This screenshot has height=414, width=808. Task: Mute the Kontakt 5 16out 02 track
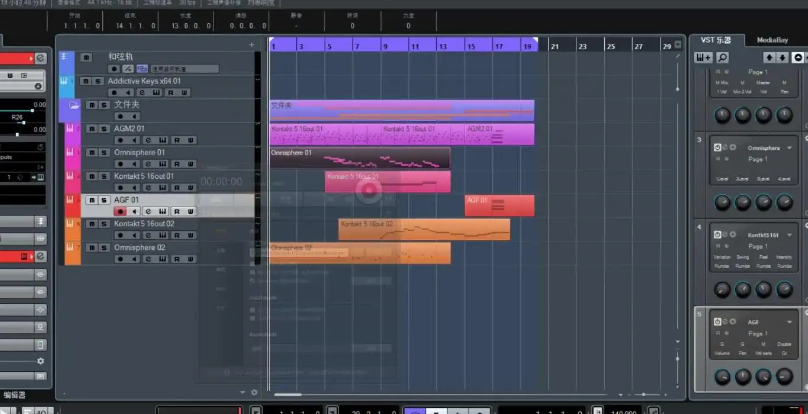[92, 224]
